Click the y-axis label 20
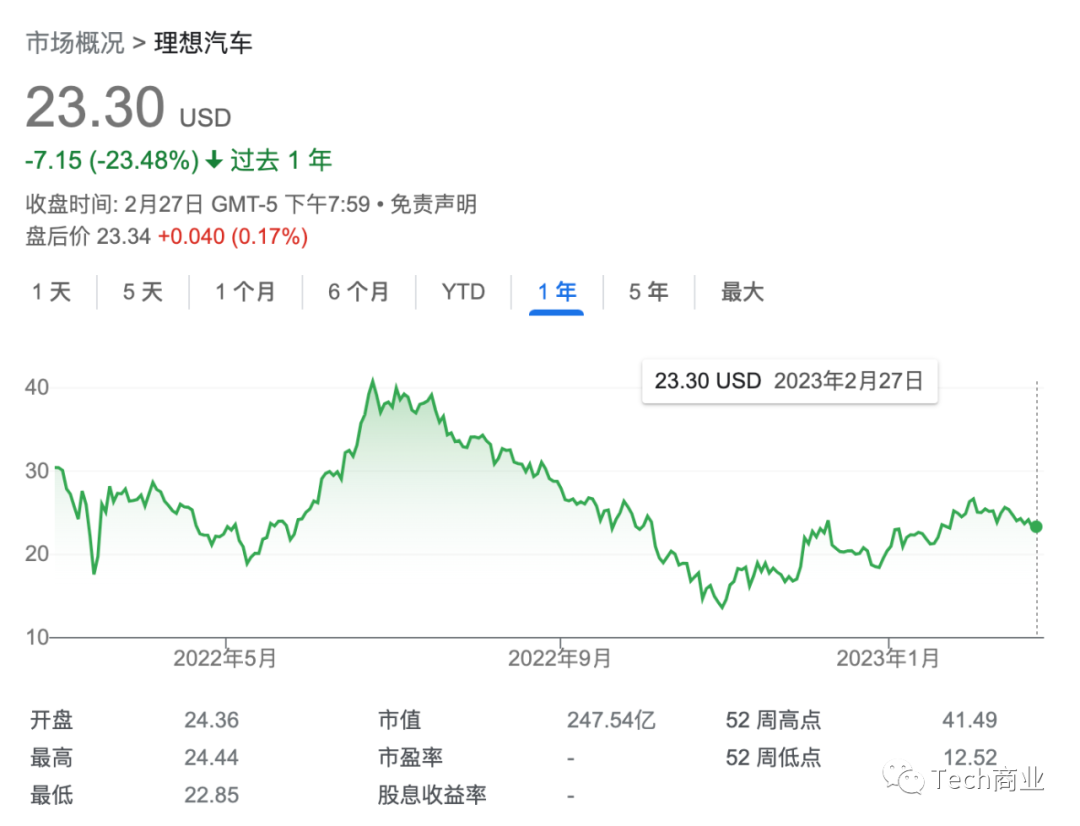Screen dimensions: 1080x826 (x=37, y=553)
